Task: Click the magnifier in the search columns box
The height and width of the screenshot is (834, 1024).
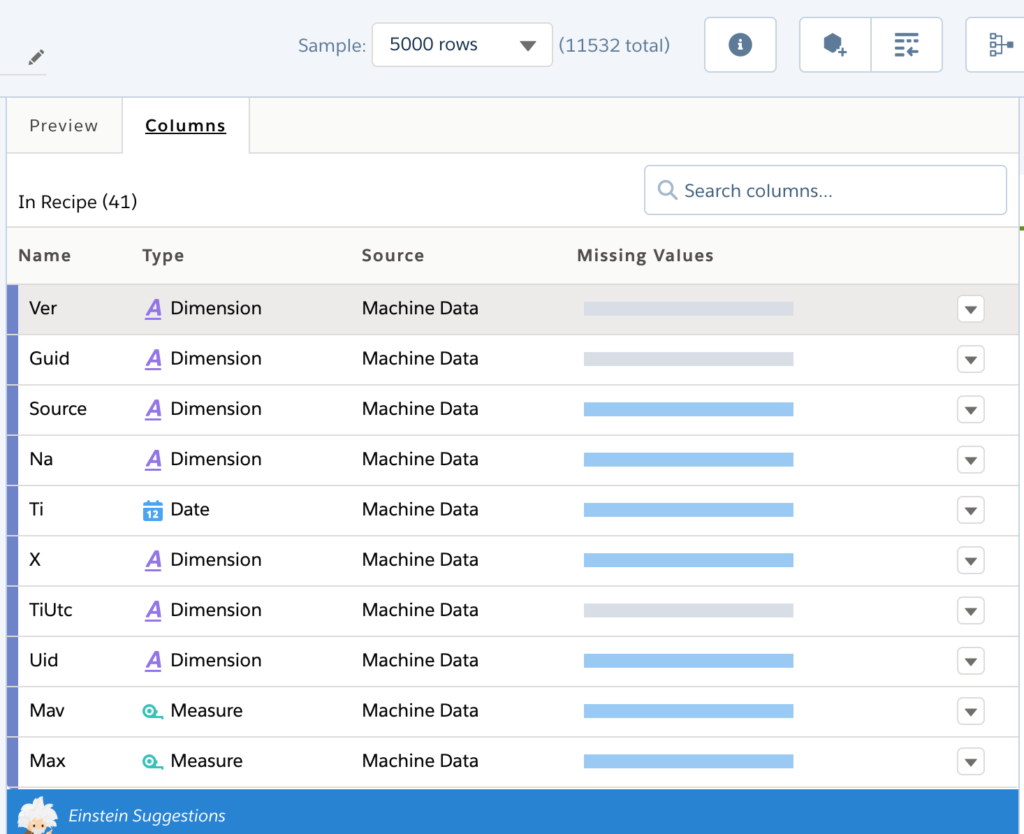Action: tap(667, 190)
